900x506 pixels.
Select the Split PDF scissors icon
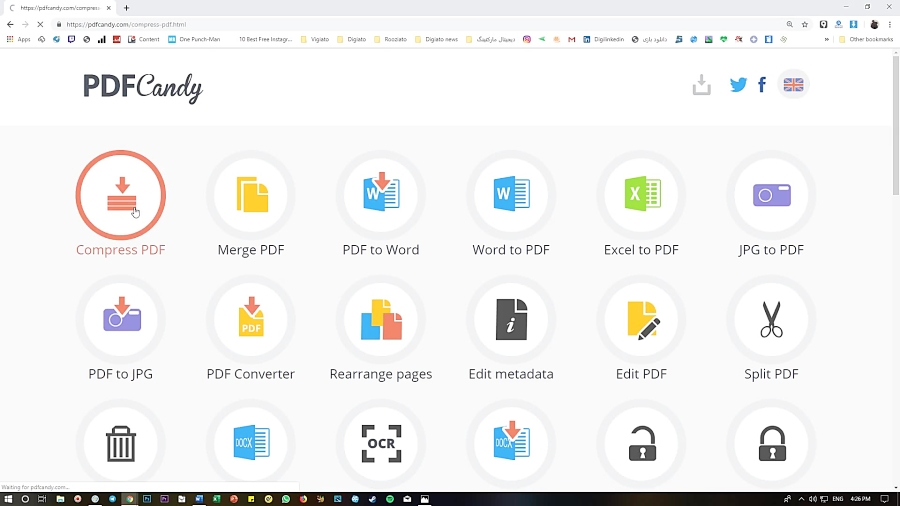(771, 320)
